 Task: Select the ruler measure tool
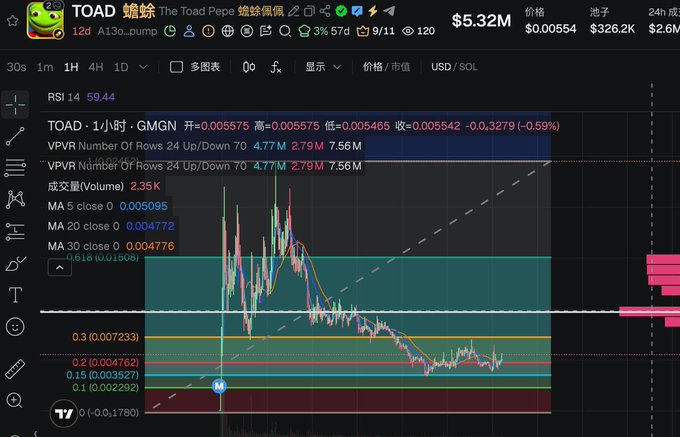(15, 369)
